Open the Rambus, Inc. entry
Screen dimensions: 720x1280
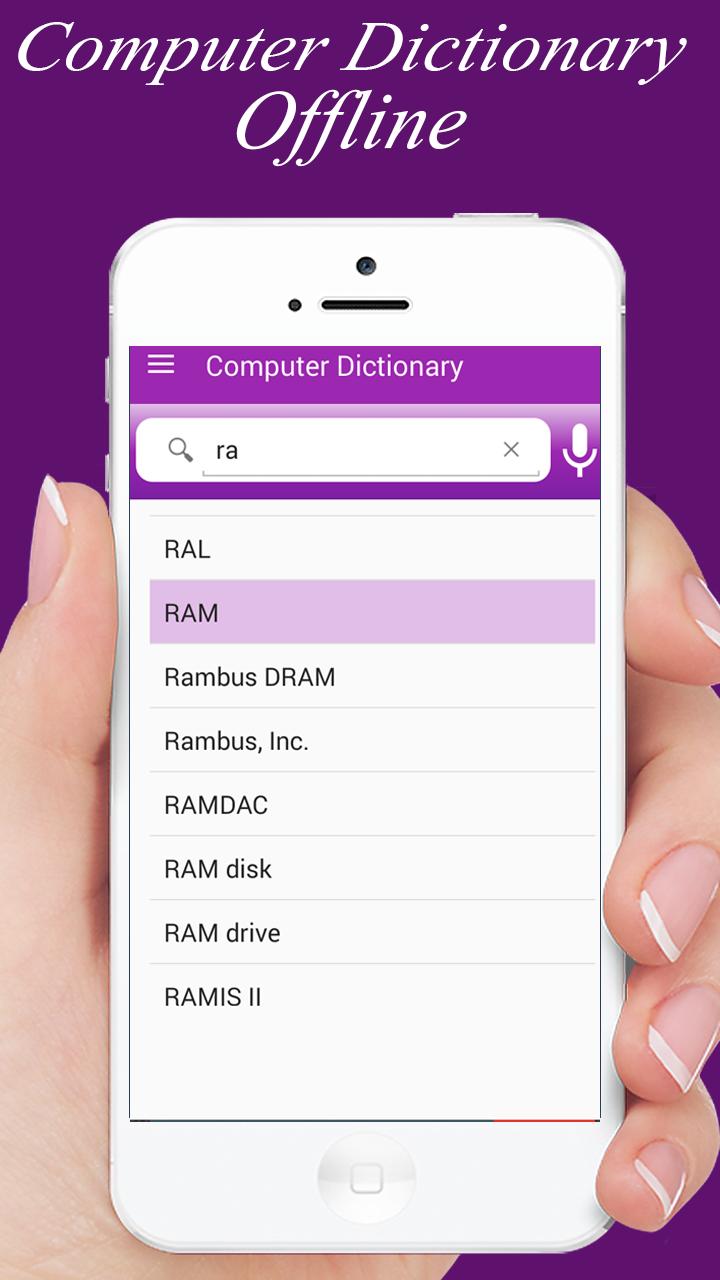pos(372,741)
